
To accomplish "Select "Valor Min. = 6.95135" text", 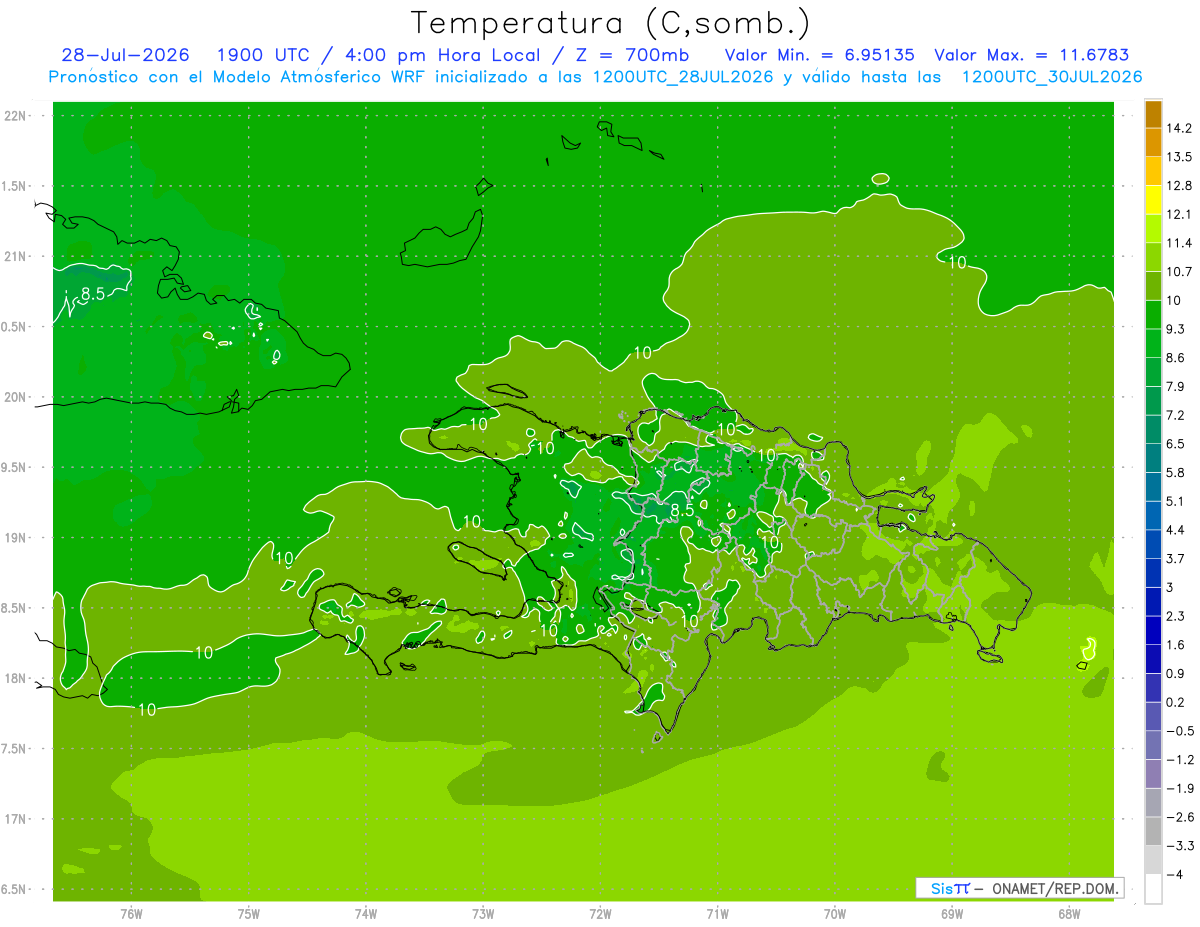I will 819,55.
